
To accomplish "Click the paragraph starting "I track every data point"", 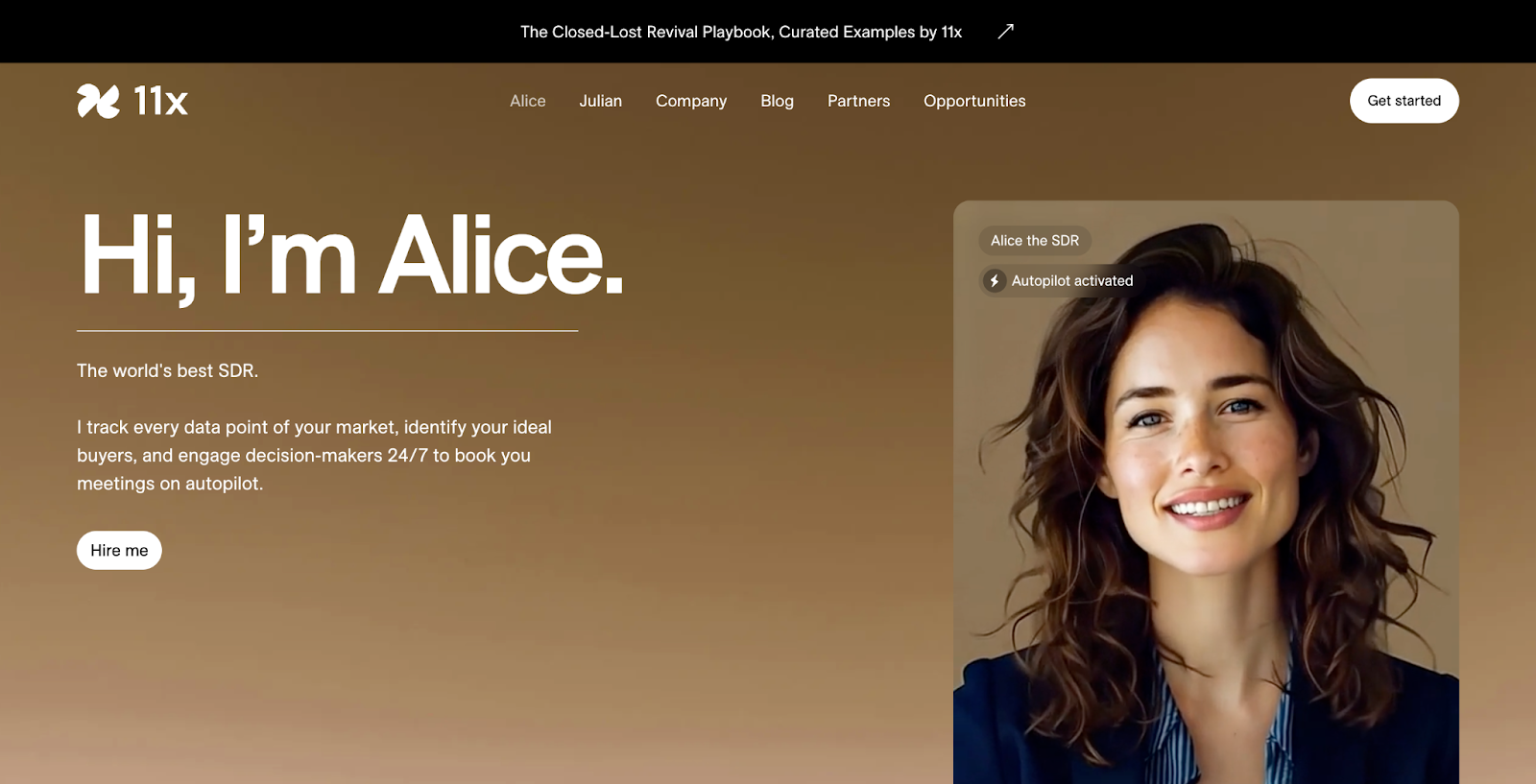I will click(315, 456).
